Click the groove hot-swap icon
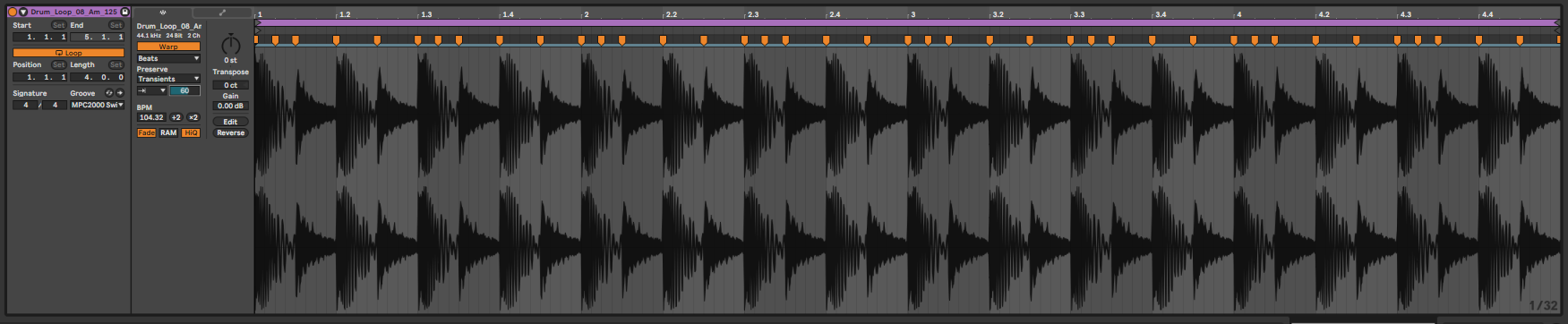The height and width of the screenshot is (324, 1568). pyautogui.click(x=109, y=93)
